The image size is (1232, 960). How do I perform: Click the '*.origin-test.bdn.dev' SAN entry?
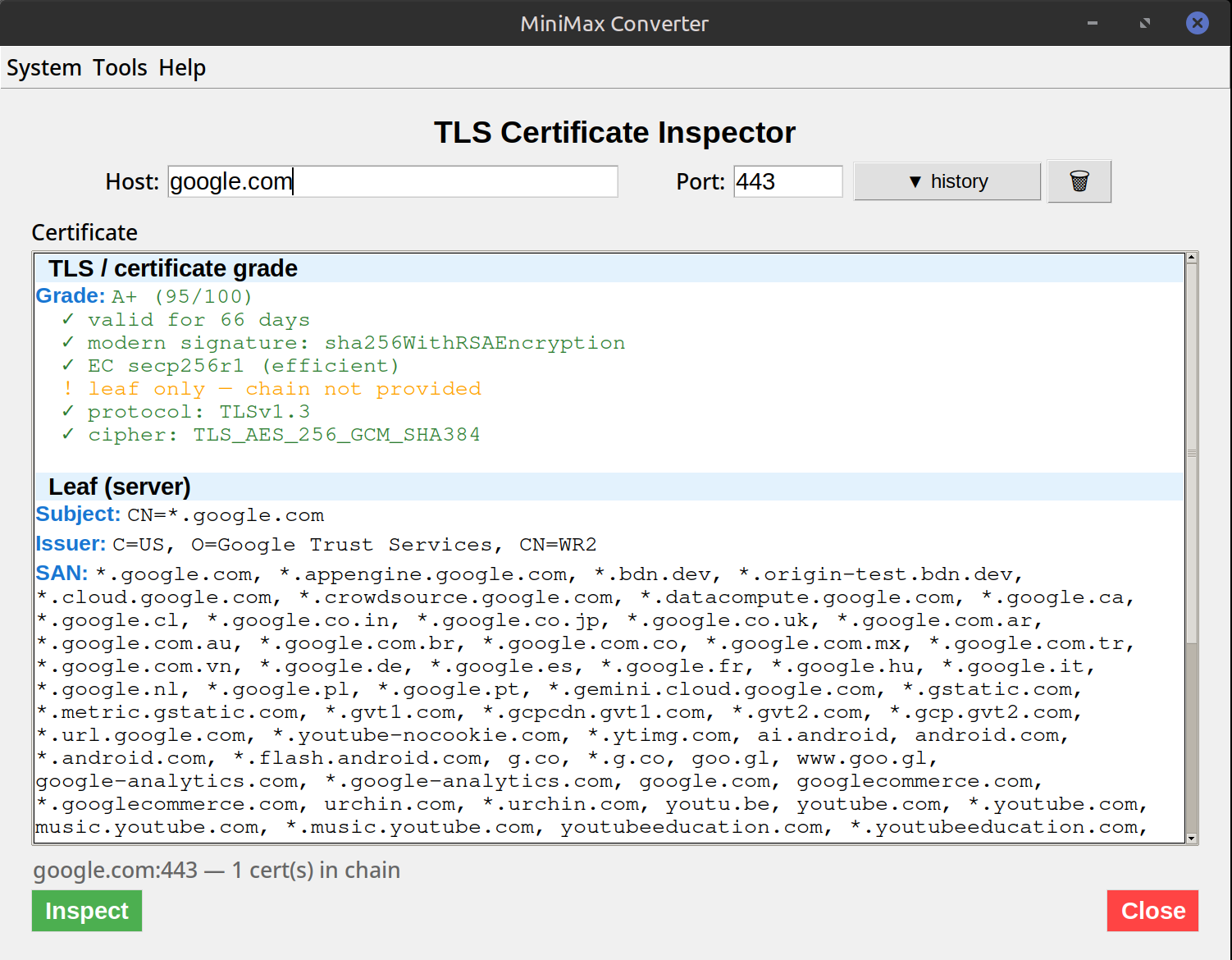click(876, 574)
